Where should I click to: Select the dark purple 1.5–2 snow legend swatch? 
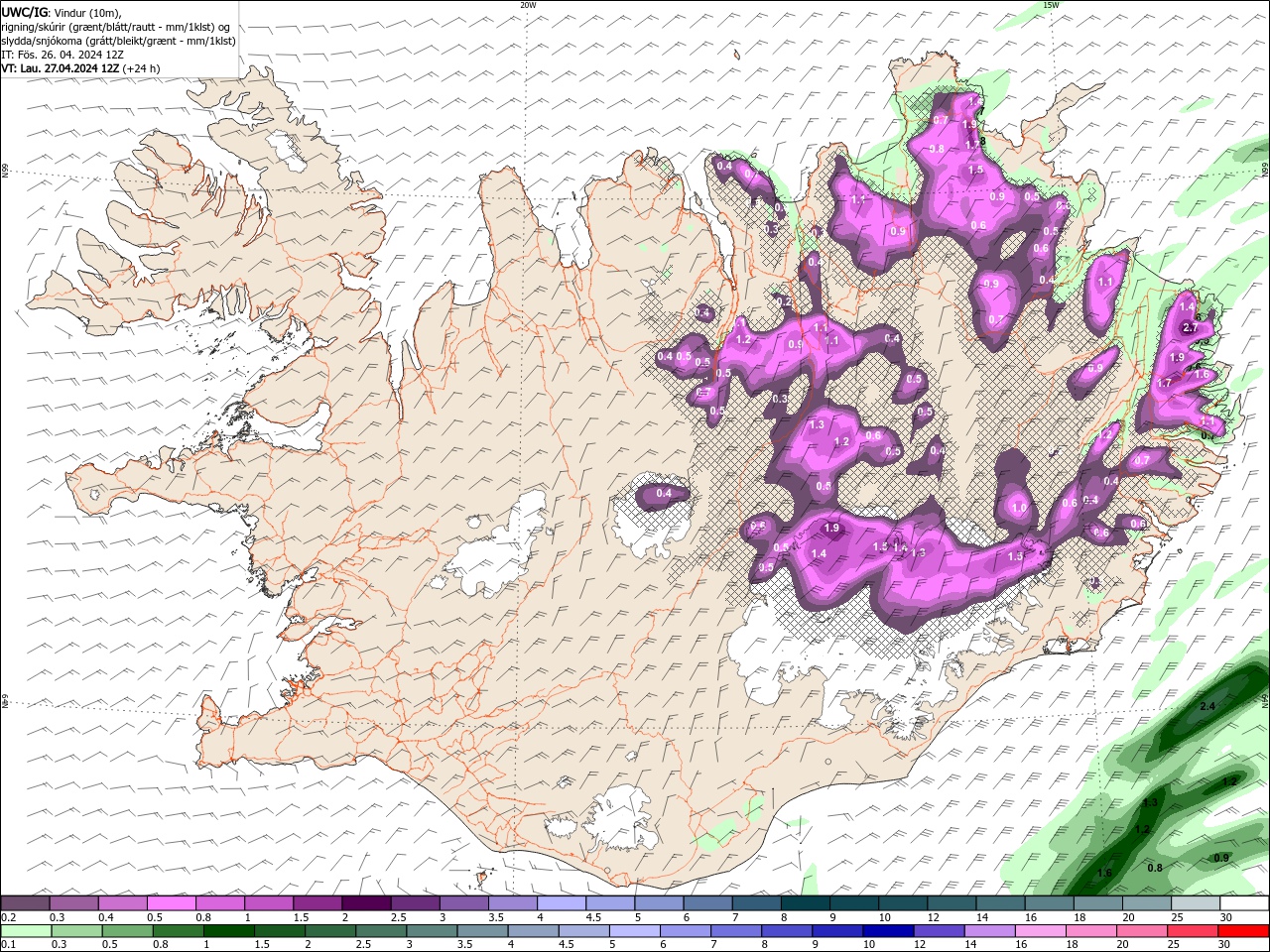coord(317,903)
